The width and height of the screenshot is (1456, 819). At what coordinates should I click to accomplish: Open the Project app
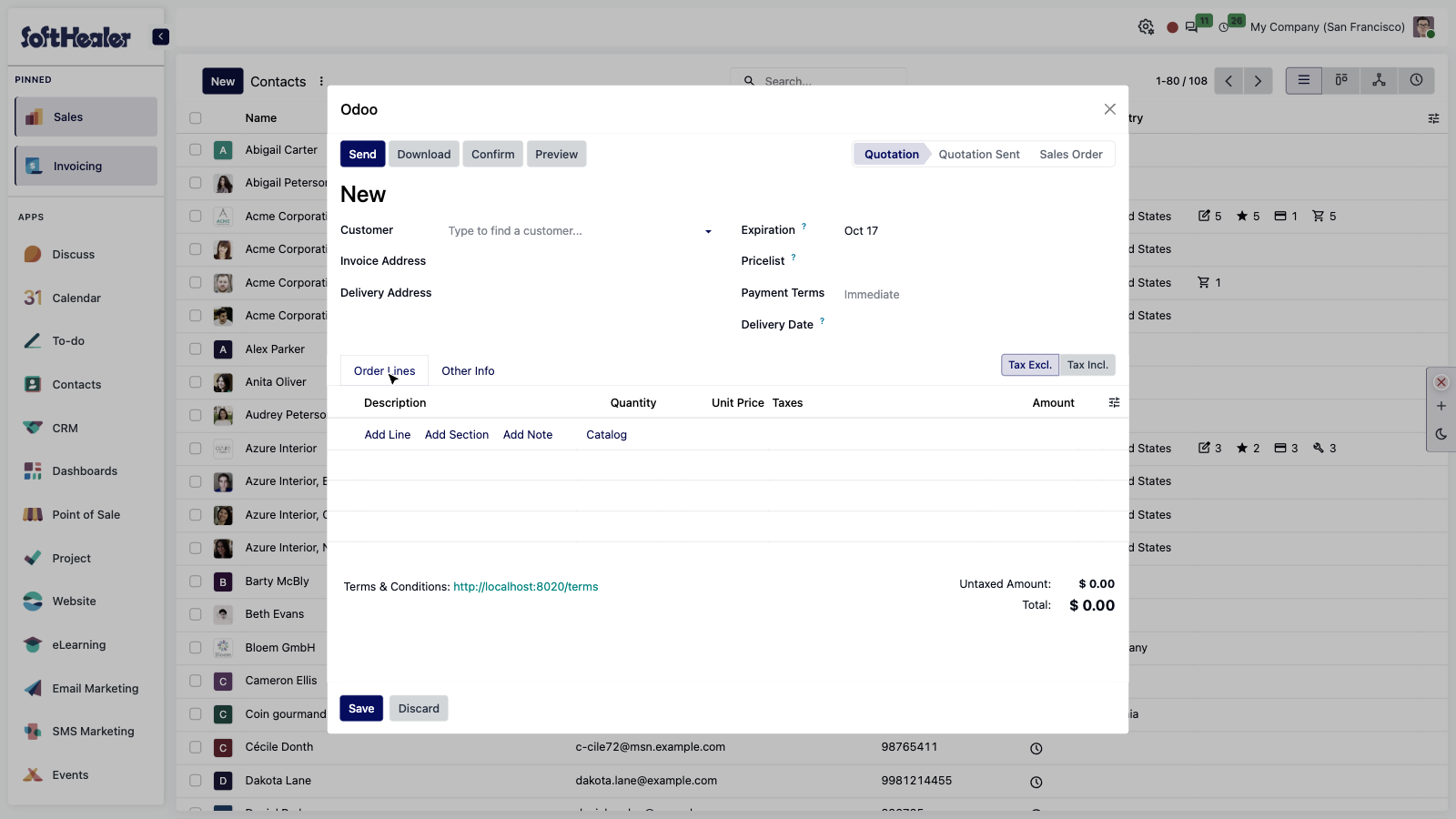71,559
